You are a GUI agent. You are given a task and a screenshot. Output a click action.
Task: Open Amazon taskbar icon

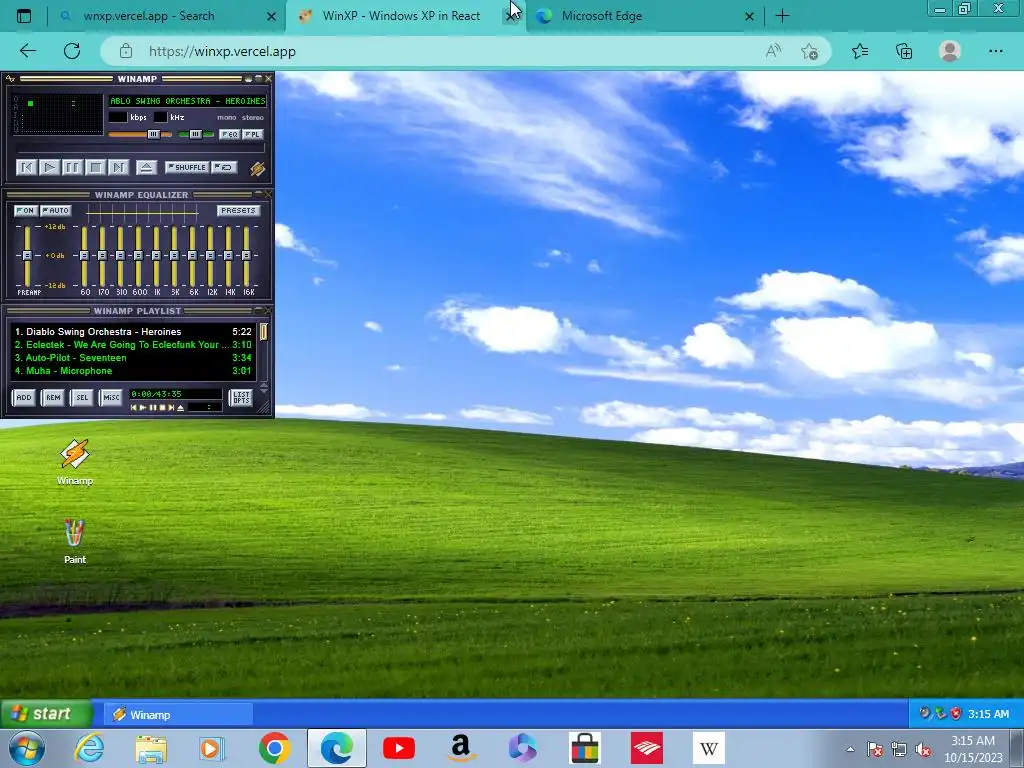[x=461, y=748]
